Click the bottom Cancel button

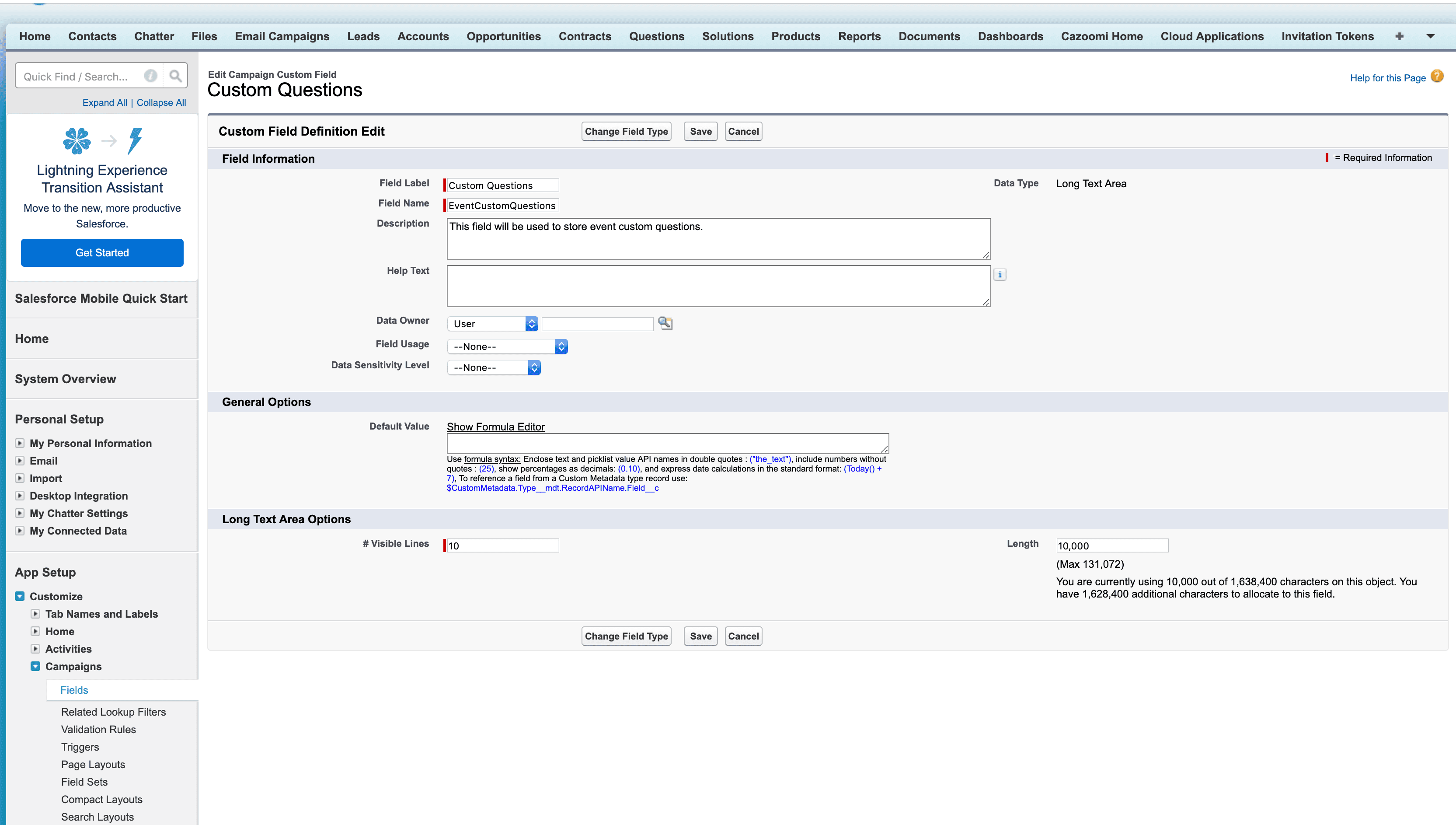(743, 636)
